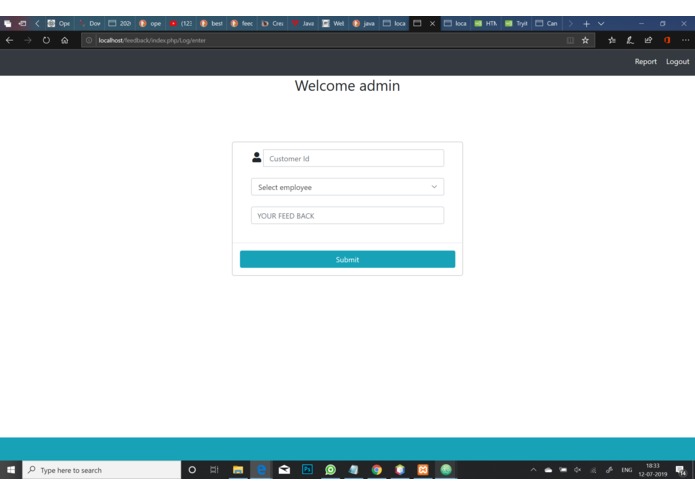Click the muted volume tray icon
Viewport: 695px width, 494px height.
point(578,470)
